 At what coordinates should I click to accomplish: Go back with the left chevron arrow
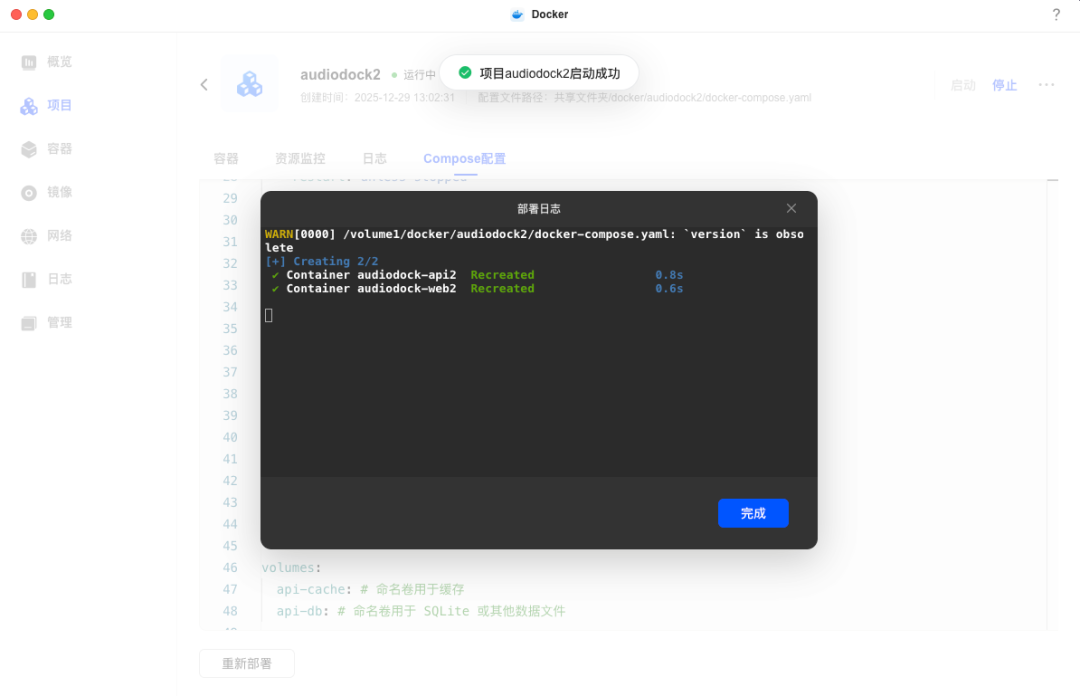click(x=204, y=85)
